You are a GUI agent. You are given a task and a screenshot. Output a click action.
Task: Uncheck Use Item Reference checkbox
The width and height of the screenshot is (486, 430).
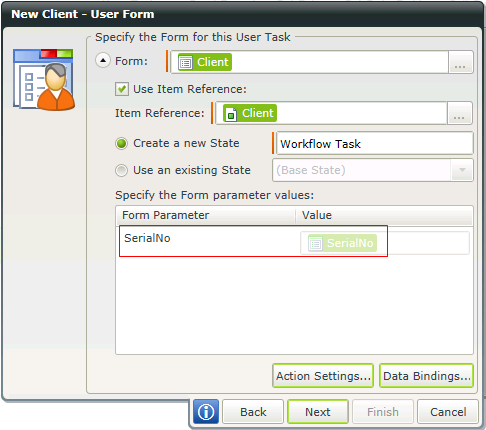122,89
